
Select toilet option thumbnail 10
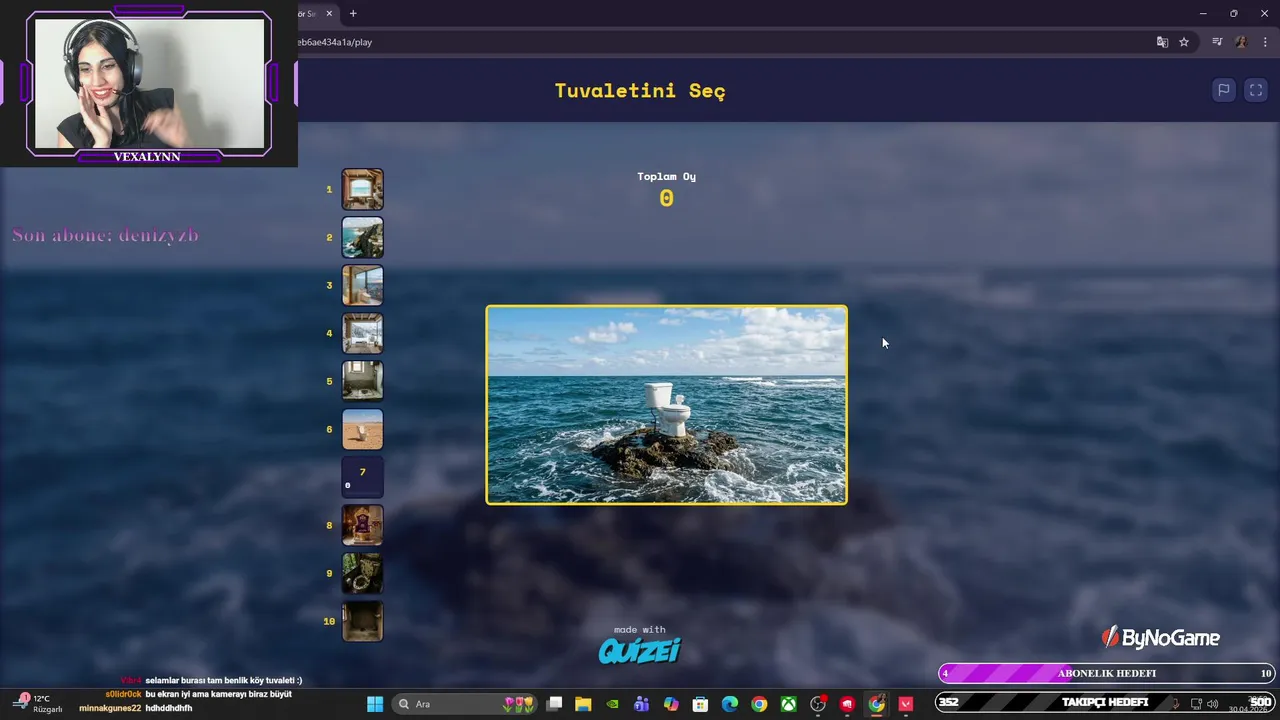tap(362, 621)
